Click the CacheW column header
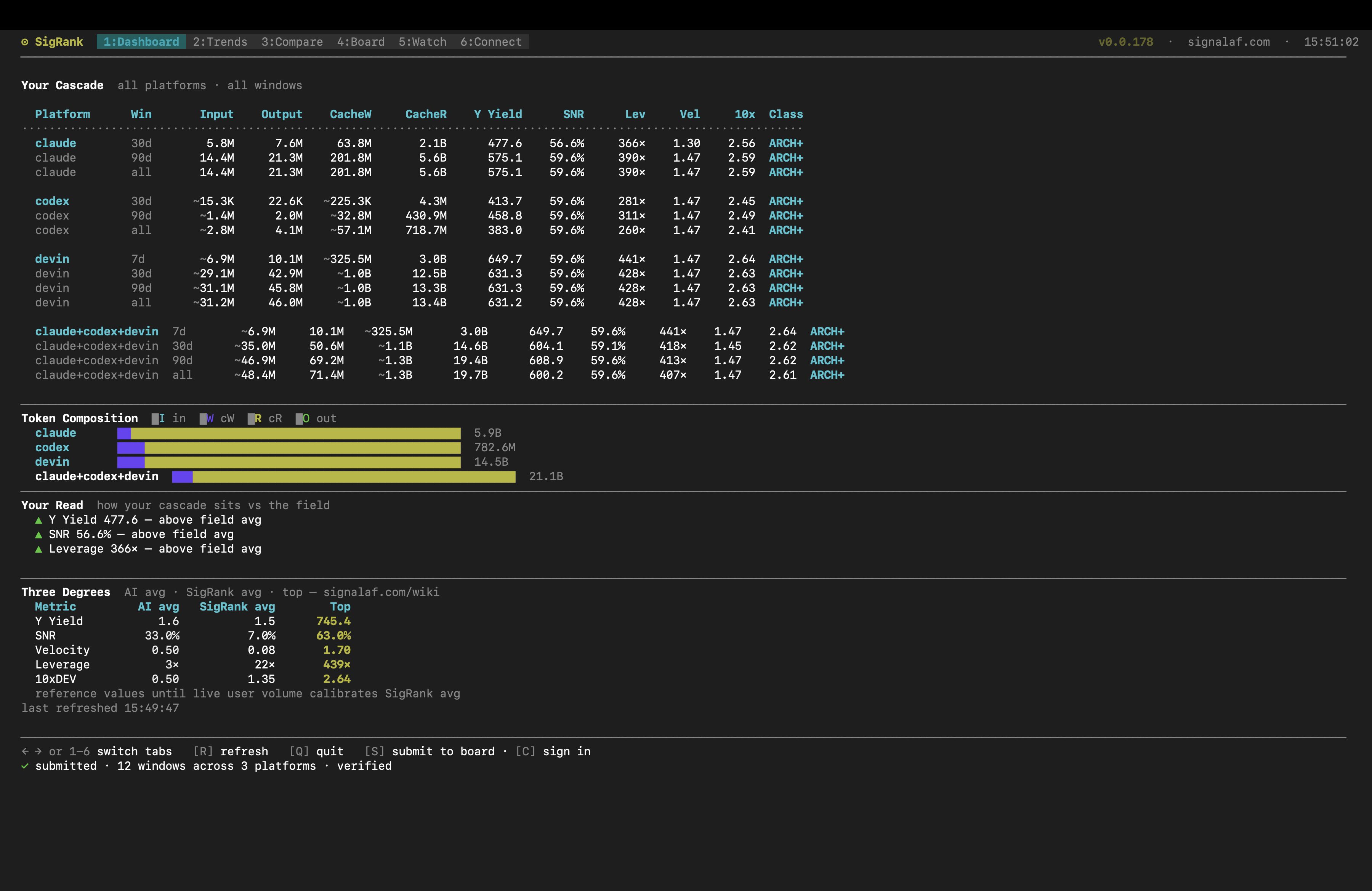1372x891 pixels. [x=351, y=114]
